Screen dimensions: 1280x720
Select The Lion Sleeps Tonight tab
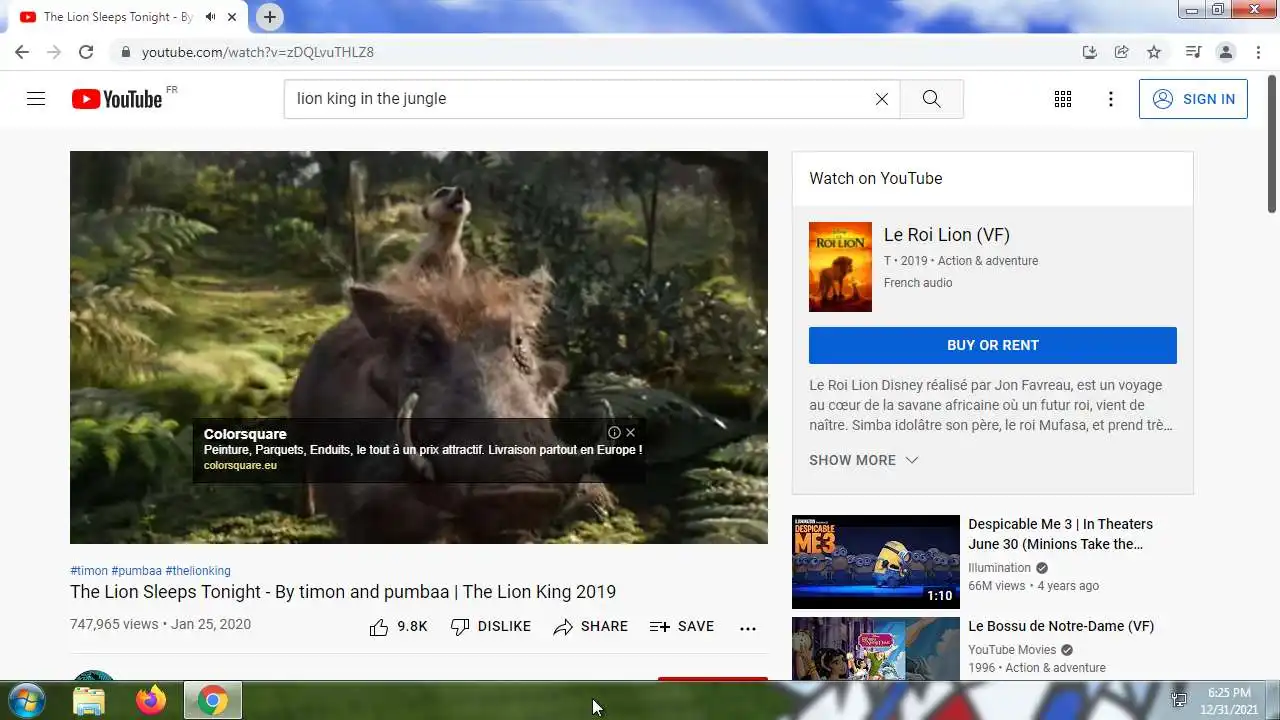118,17
